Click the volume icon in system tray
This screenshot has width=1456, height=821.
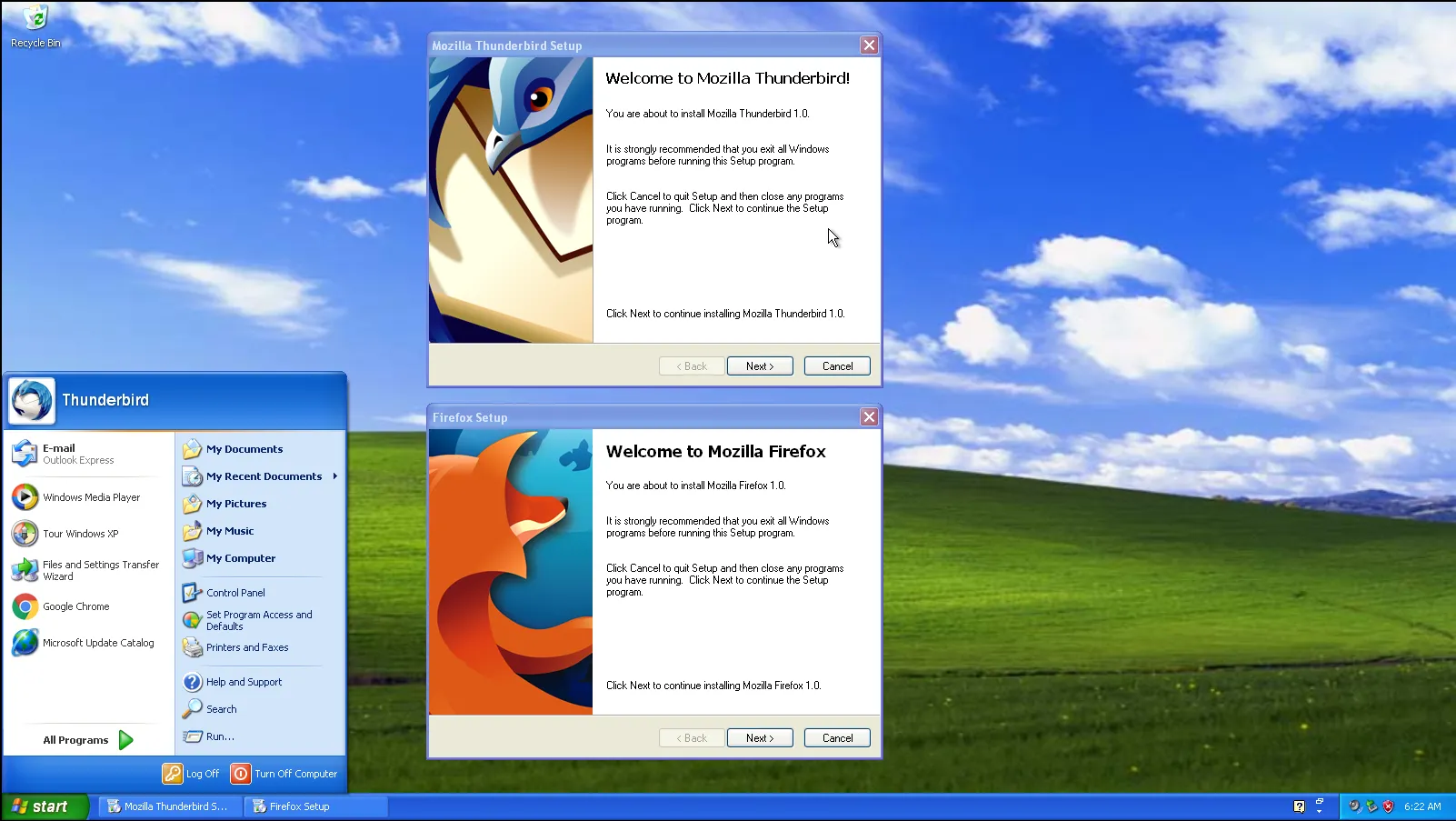point(1354,806)
